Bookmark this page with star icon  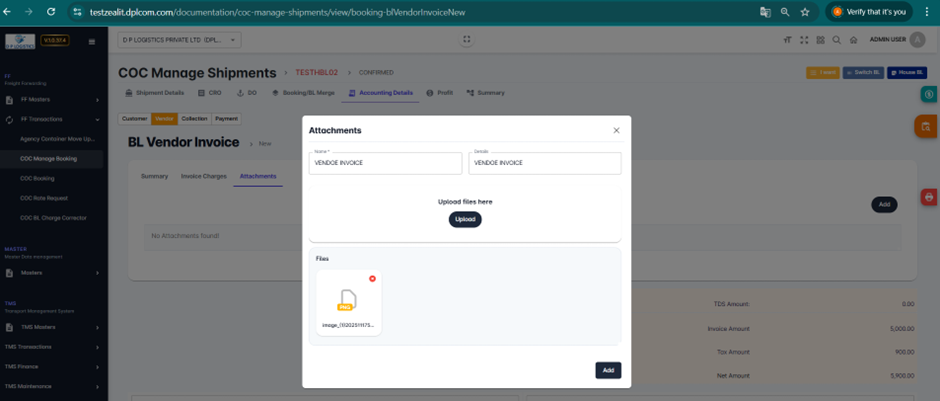[804, 12]
